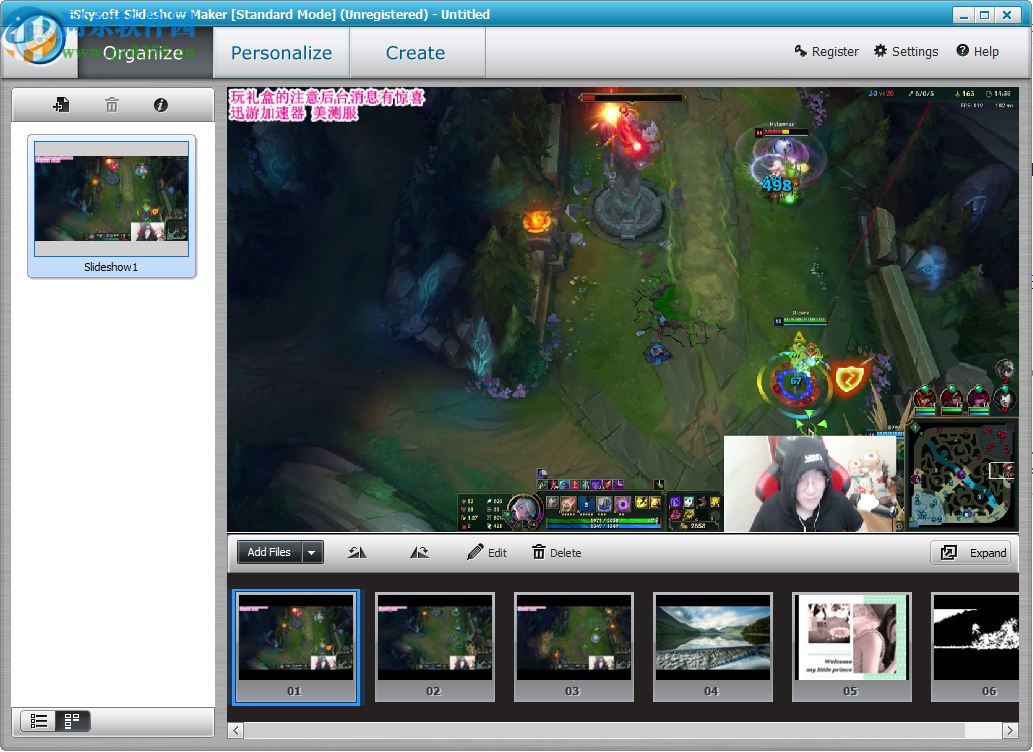This screenshot has height=752, width=1033.
Task: Rotate the selected photo counterclockwise
Action: tap(357, 551)
